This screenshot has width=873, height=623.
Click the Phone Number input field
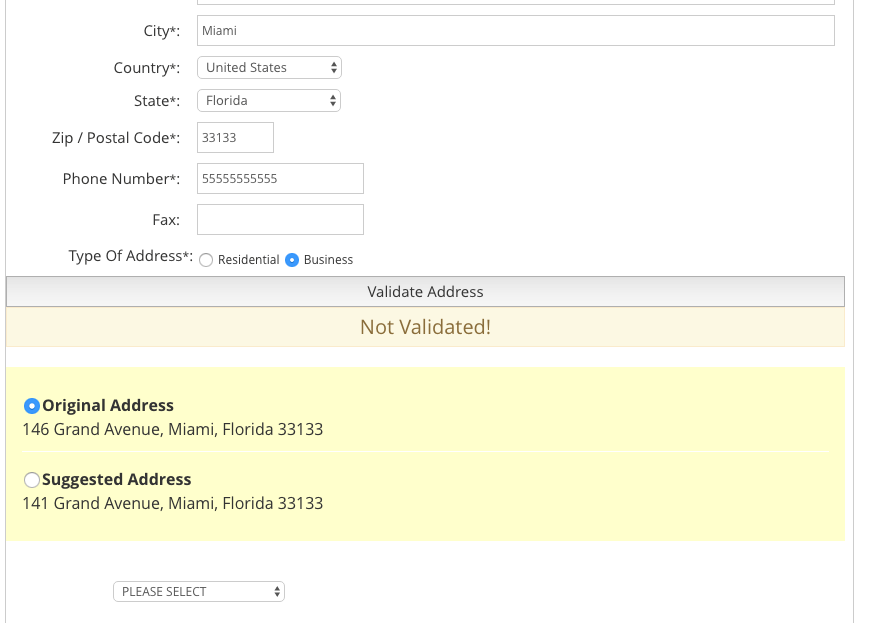pos(280,179)
